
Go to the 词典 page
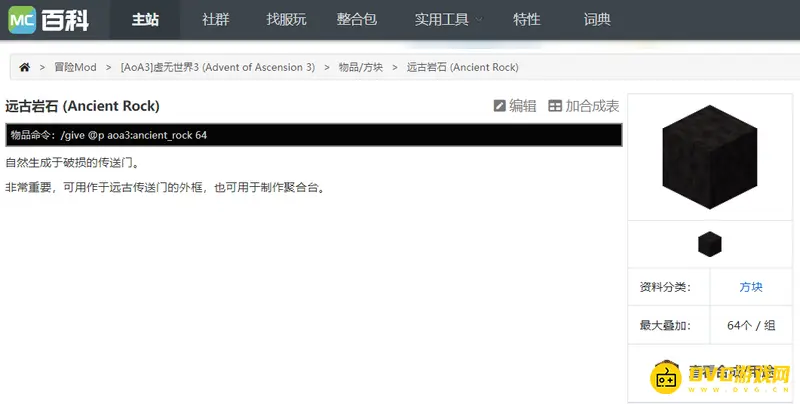[x=597, y=19]
